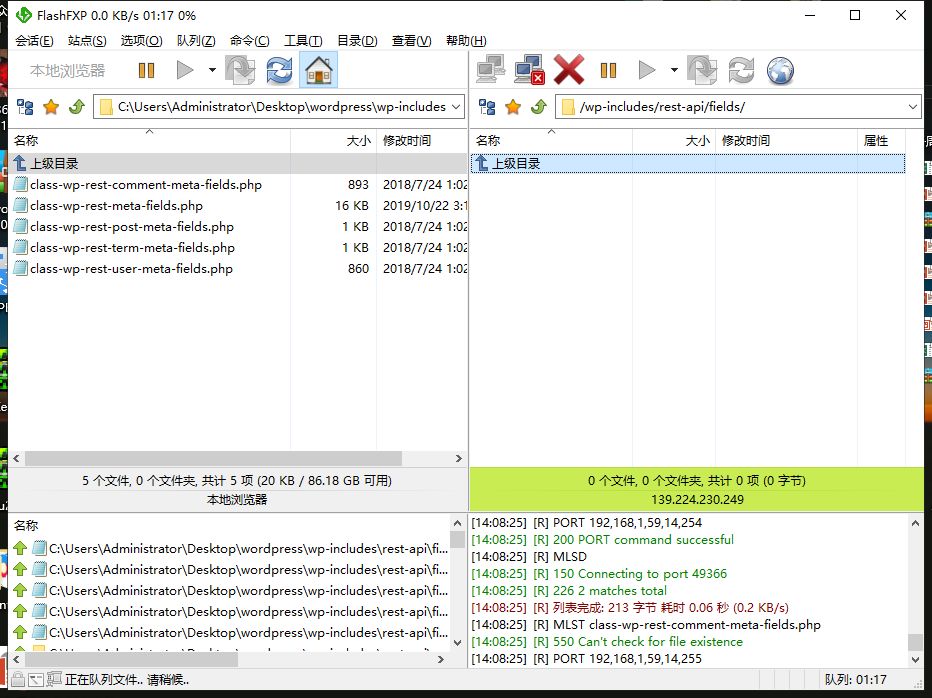Click the remote pane play transfer button
Image resolution: width=932 pixels, height=698 pixels.
point(647,70)
